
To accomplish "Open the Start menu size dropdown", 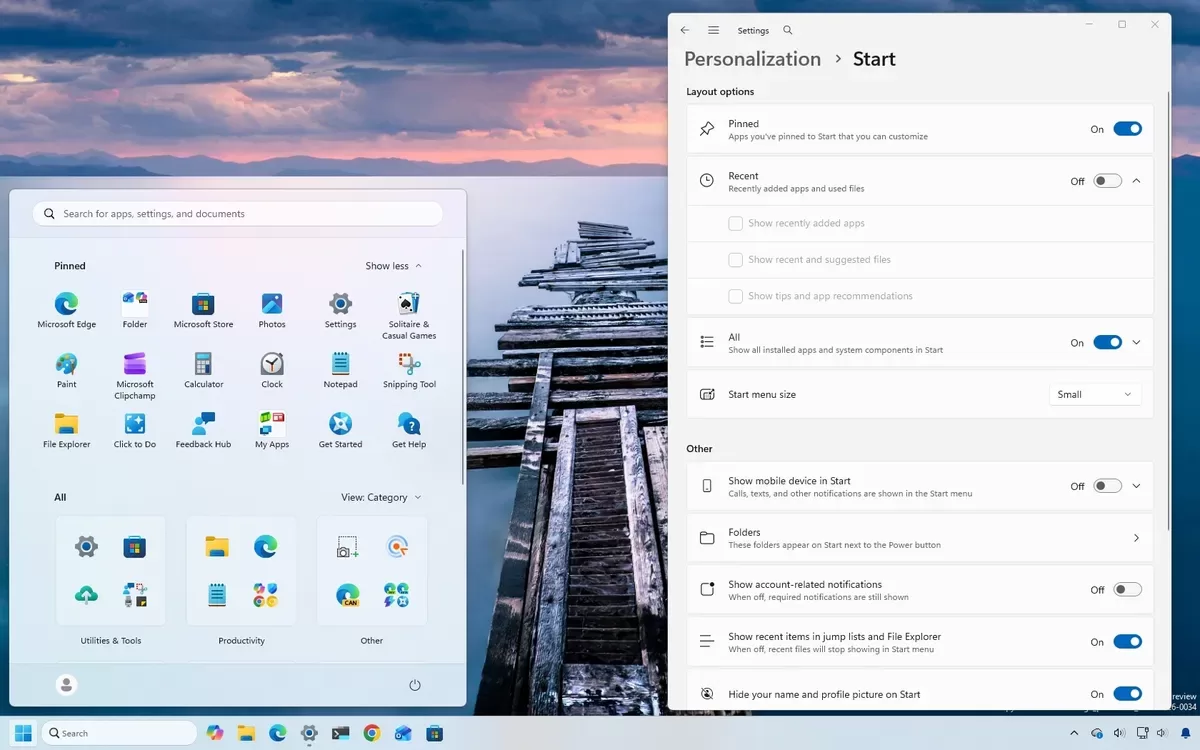I will point(1095,394).
